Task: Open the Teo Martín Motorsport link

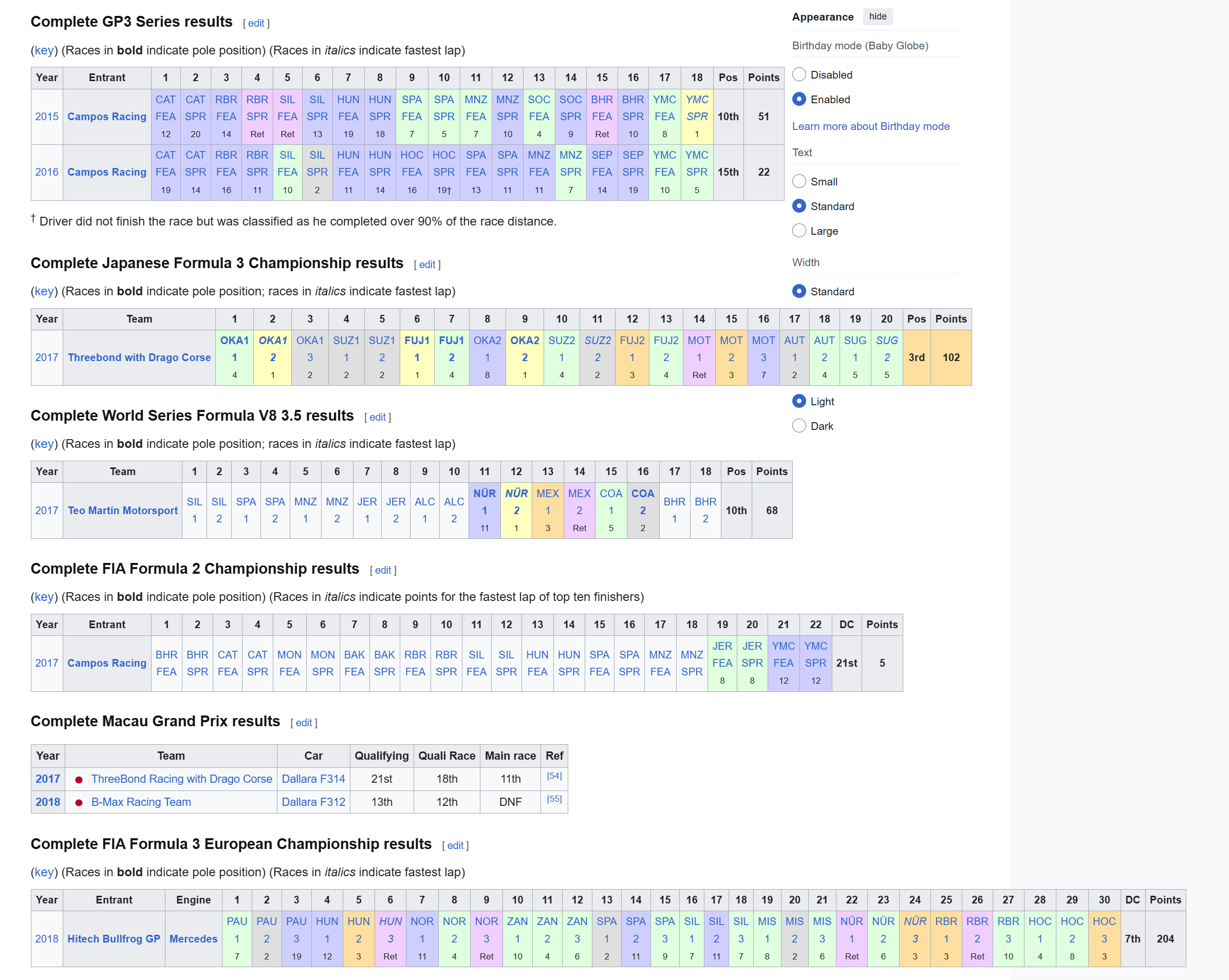Action: click(x=123, y=511)
